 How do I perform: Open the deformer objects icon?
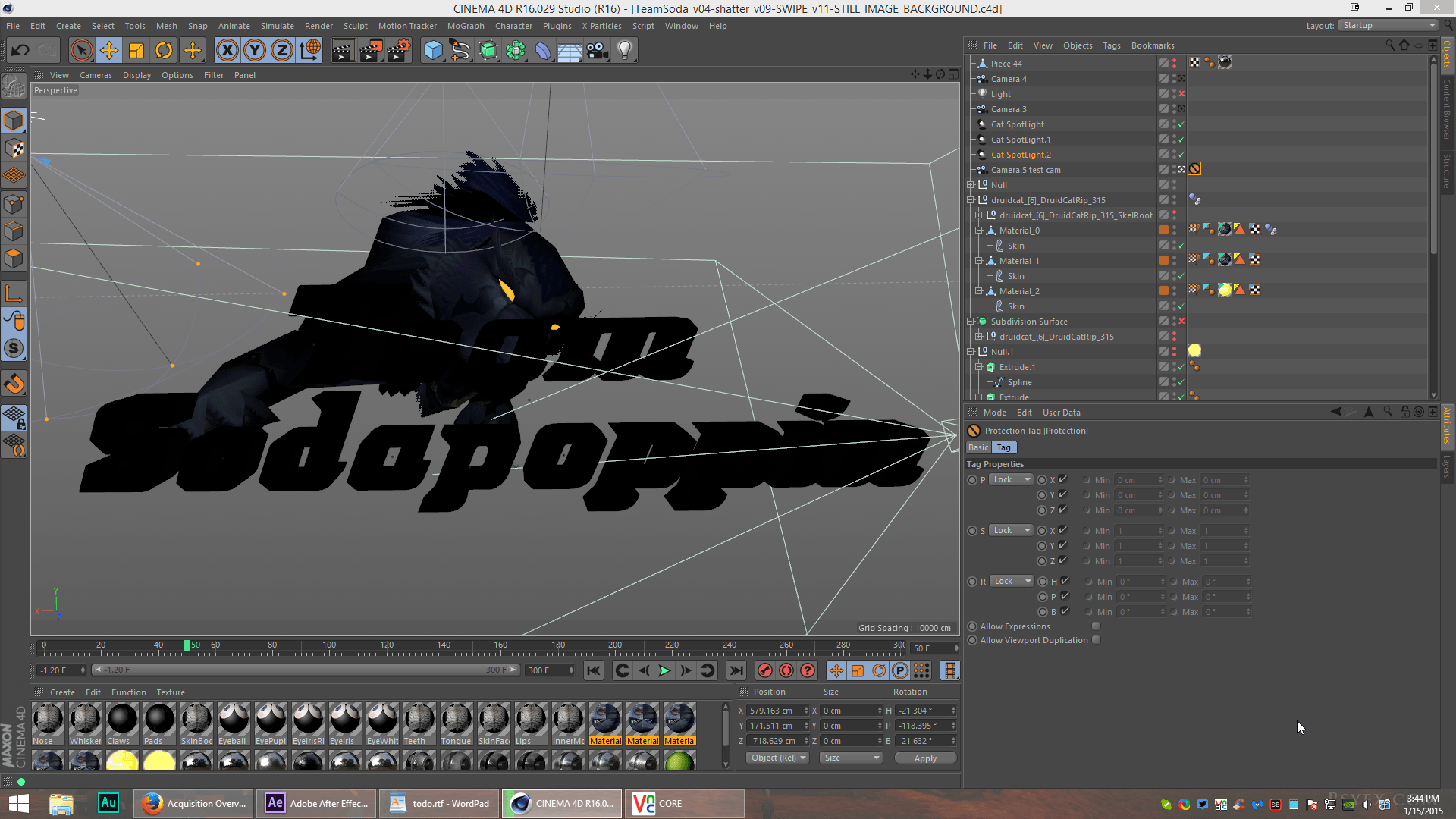(543, 51)
